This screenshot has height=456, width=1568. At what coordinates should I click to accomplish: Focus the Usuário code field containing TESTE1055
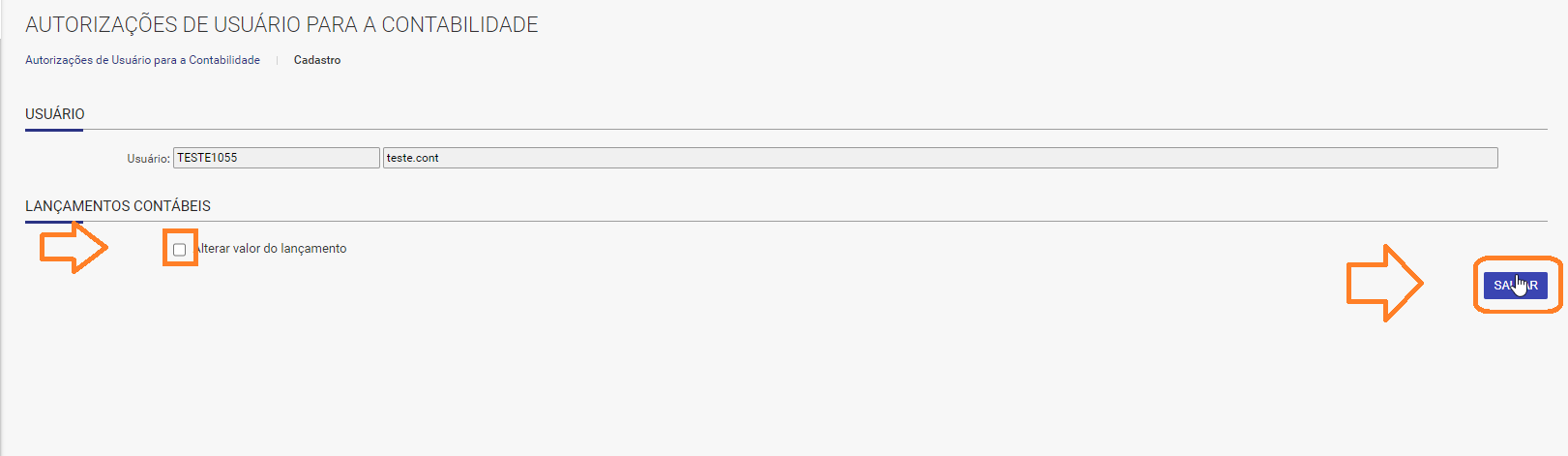pyautogui.click(x=277, y=158)
